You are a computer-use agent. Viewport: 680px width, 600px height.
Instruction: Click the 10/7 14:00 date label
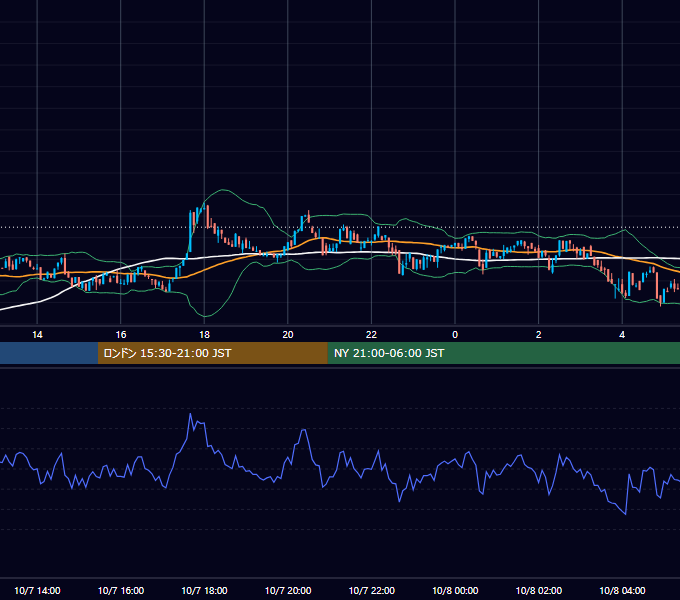[37, 590]
